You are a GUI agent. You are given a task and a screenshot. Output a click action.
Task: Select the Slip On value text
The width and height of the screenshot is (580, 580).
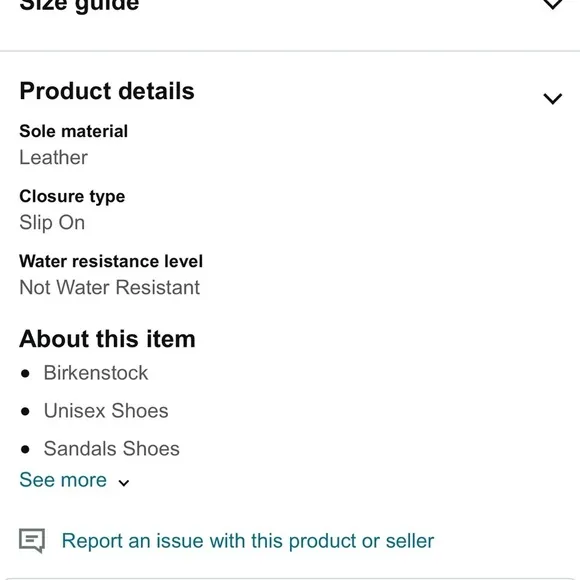(52, 223)
